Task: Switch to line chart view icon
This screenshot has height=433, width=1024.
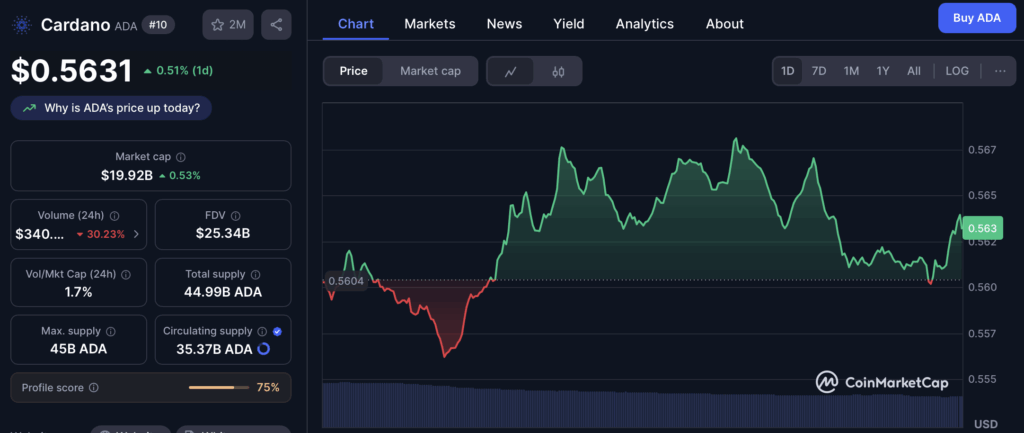Action: (x=511, y=71)
